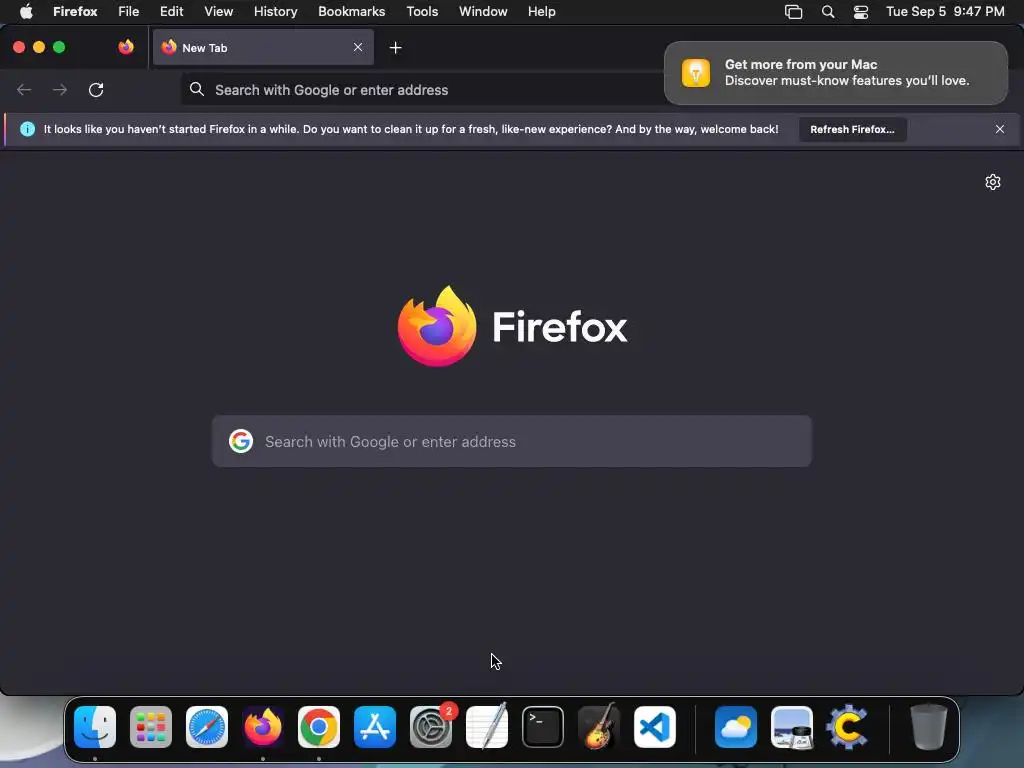Open the History menu
The width and height of the screenshot is (1024, 768).
coord(276,12)
